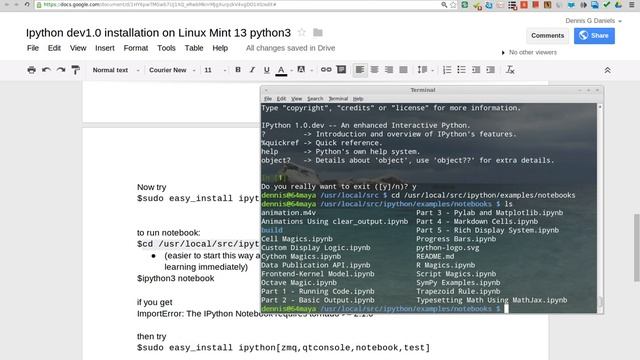Right-align the paragraph

click(389, 70)
